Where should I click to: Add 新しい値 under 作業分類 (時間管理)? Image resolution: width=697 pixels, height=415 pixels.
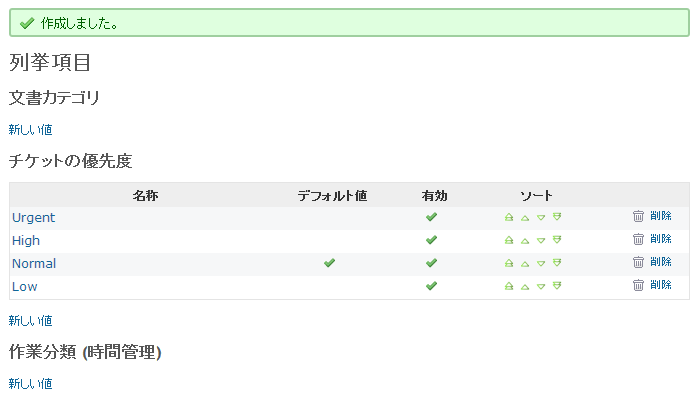[31, 384]
